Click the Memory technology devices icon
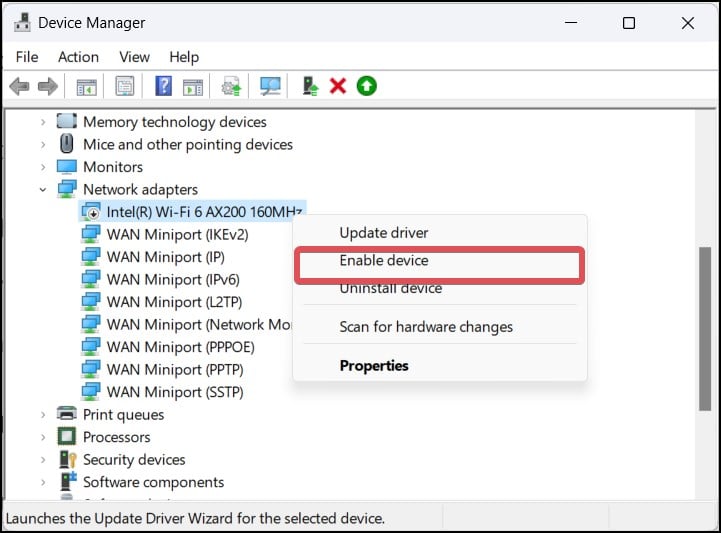Screen dimensions: 721x533 click(x=67, y=121)
